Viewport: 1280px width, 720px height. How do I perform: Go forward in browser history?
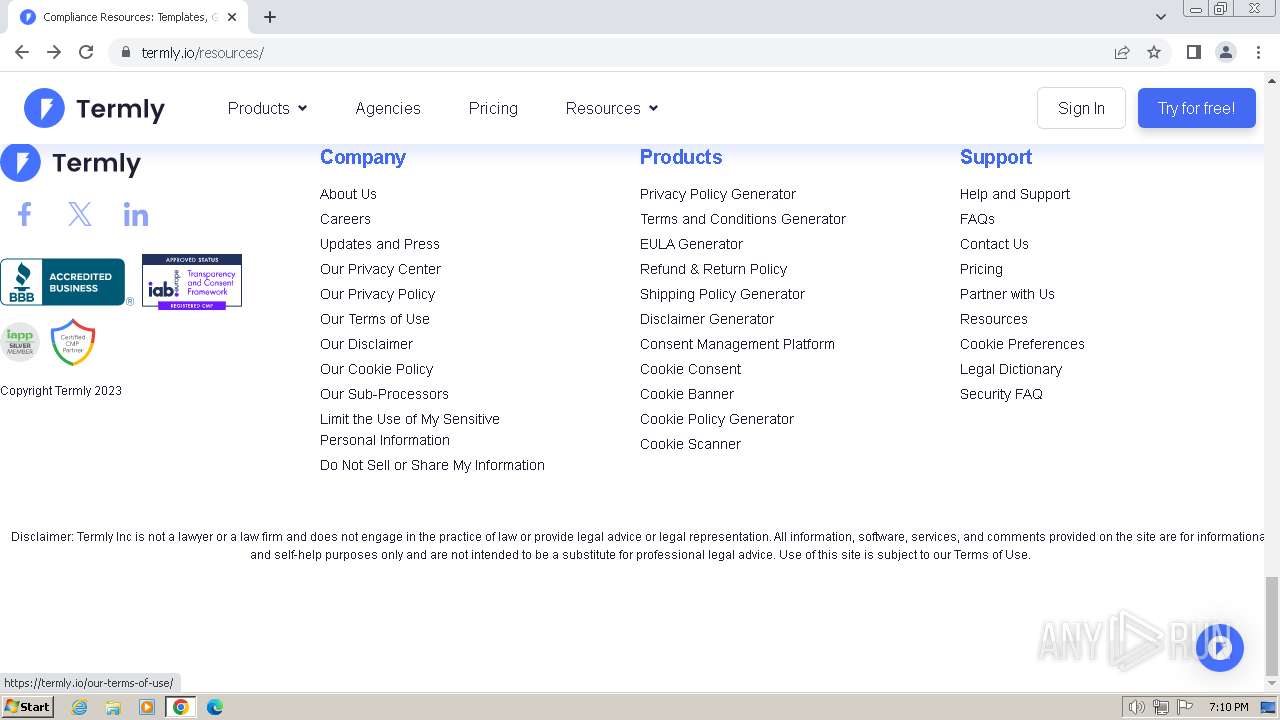coord(54,52)
